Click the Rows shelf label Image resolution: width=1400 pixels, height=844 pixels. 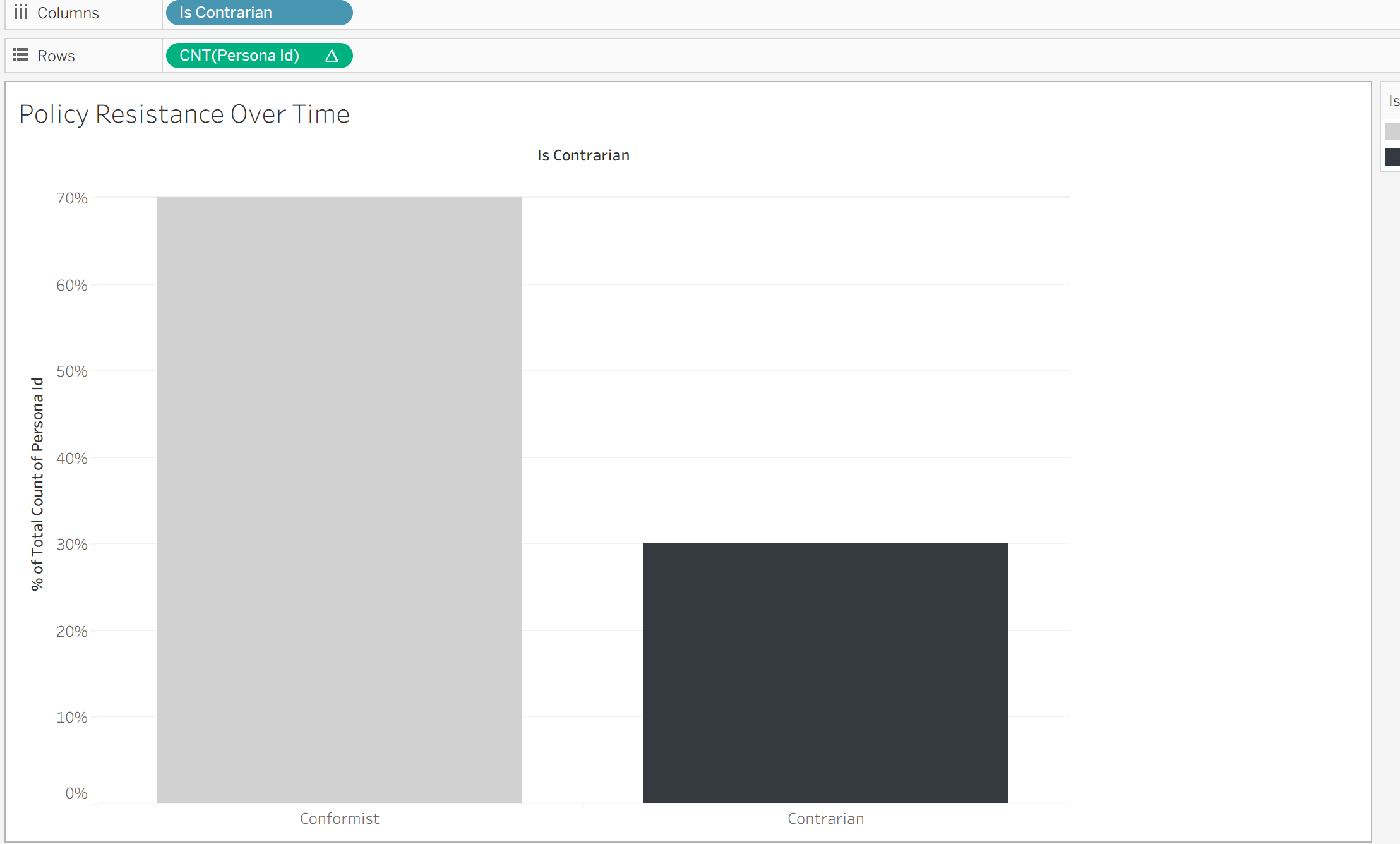(x=56, y=56)
